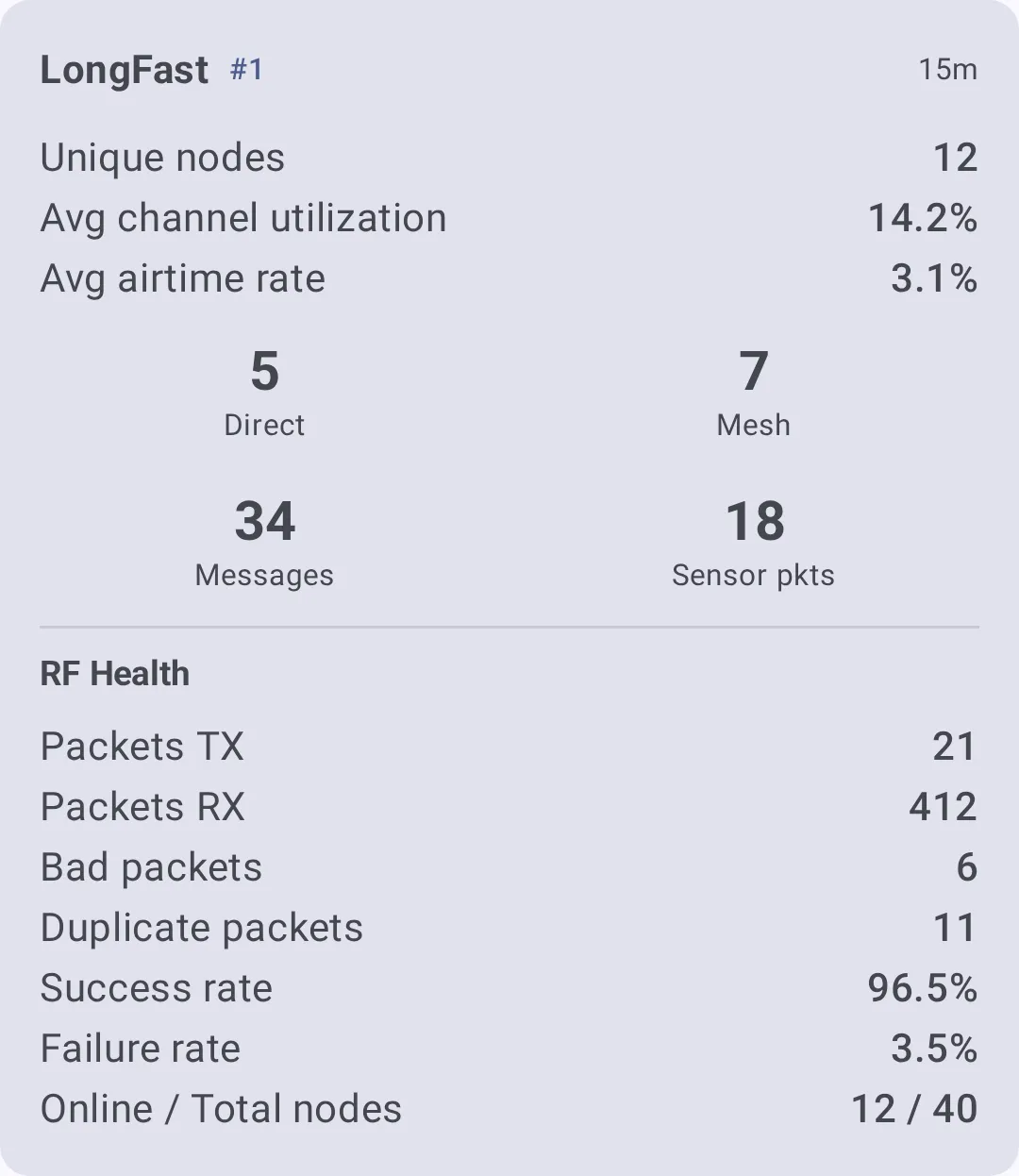Click the Success rate 96.5% value
The width and height of the screenshot is (1019, 1176).
pyautogui.click(x=923, y=988)
